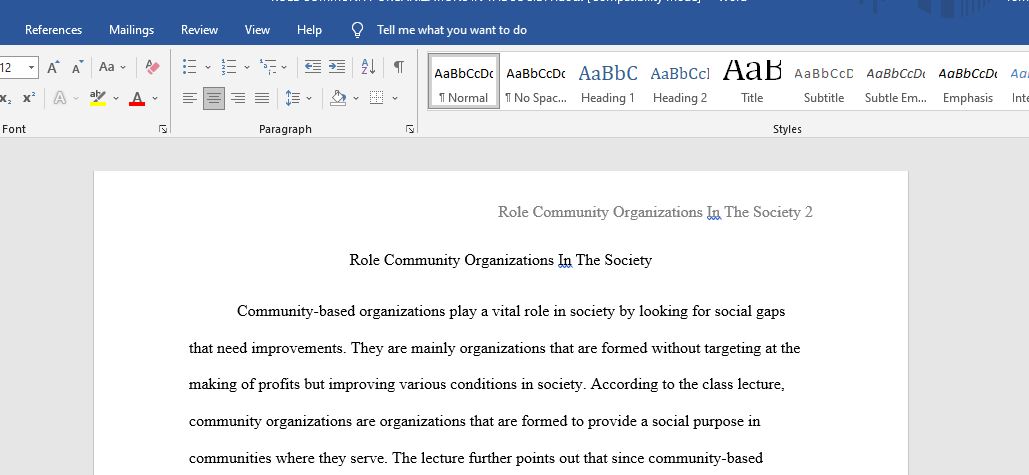The height and width of the screenshot is (475, 1029).
Task: Click the Clear All Formatting eraser icon
Action: (x=152, y=67)
